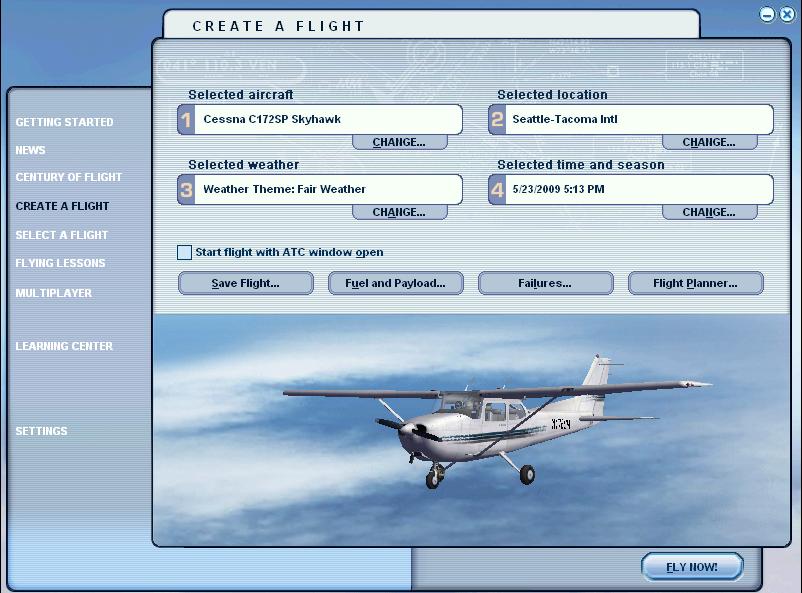Screen dimensions: 802x593
Task: Click the Cessna C172SP Skyhawk aircraft field
Action: coord(328,120)
